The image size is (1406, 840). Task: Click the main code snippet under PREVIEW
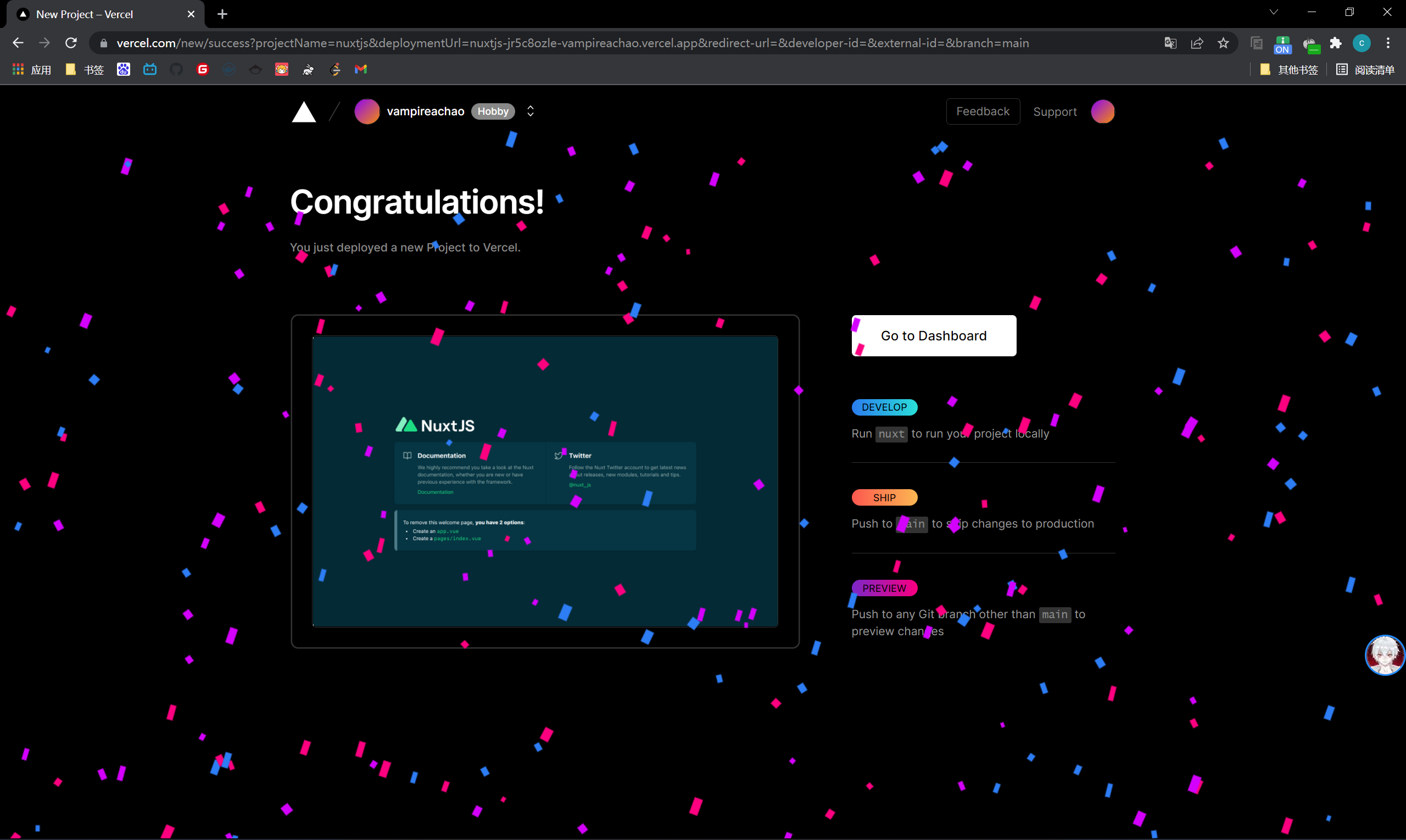[x=1054, y=615]
